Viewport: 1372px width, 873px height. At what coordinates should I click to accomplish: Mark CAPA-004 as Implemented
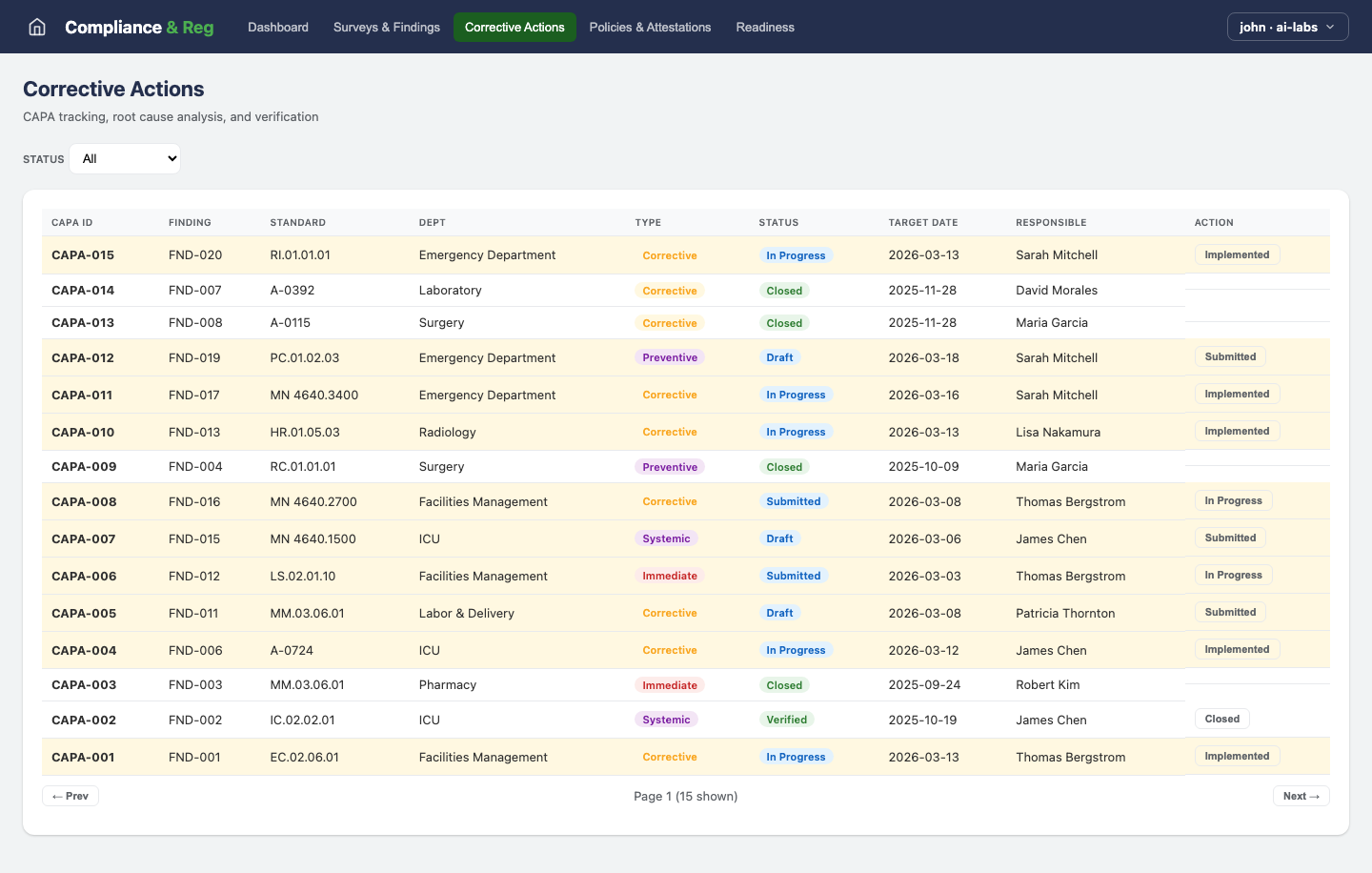[1237, 648]
